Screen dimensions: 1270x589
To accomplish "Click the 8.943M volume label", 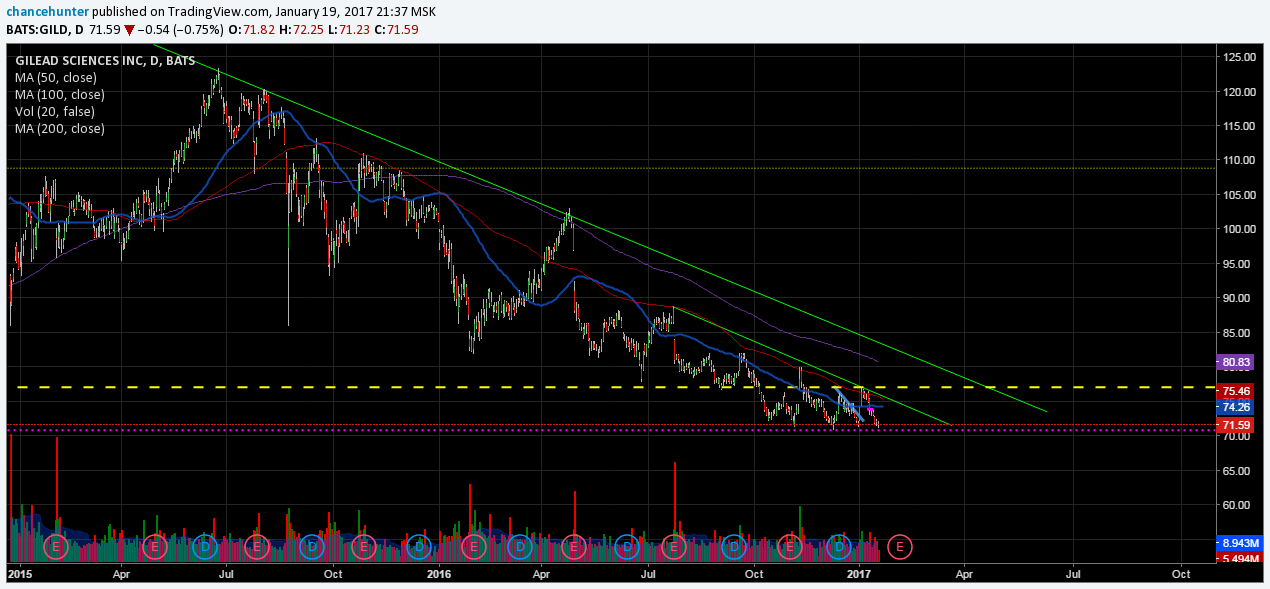I will click(1238, 543).
